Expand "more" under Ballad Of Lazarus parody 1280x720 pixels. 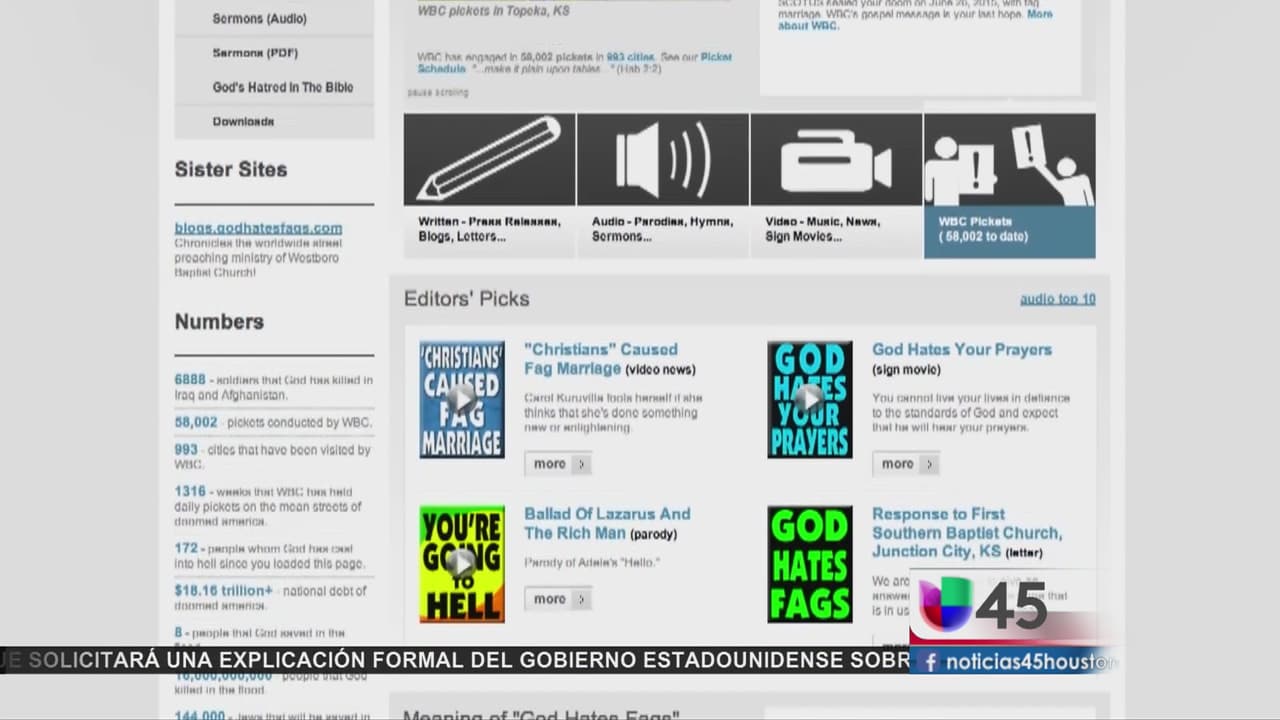[x=557, y=599]
